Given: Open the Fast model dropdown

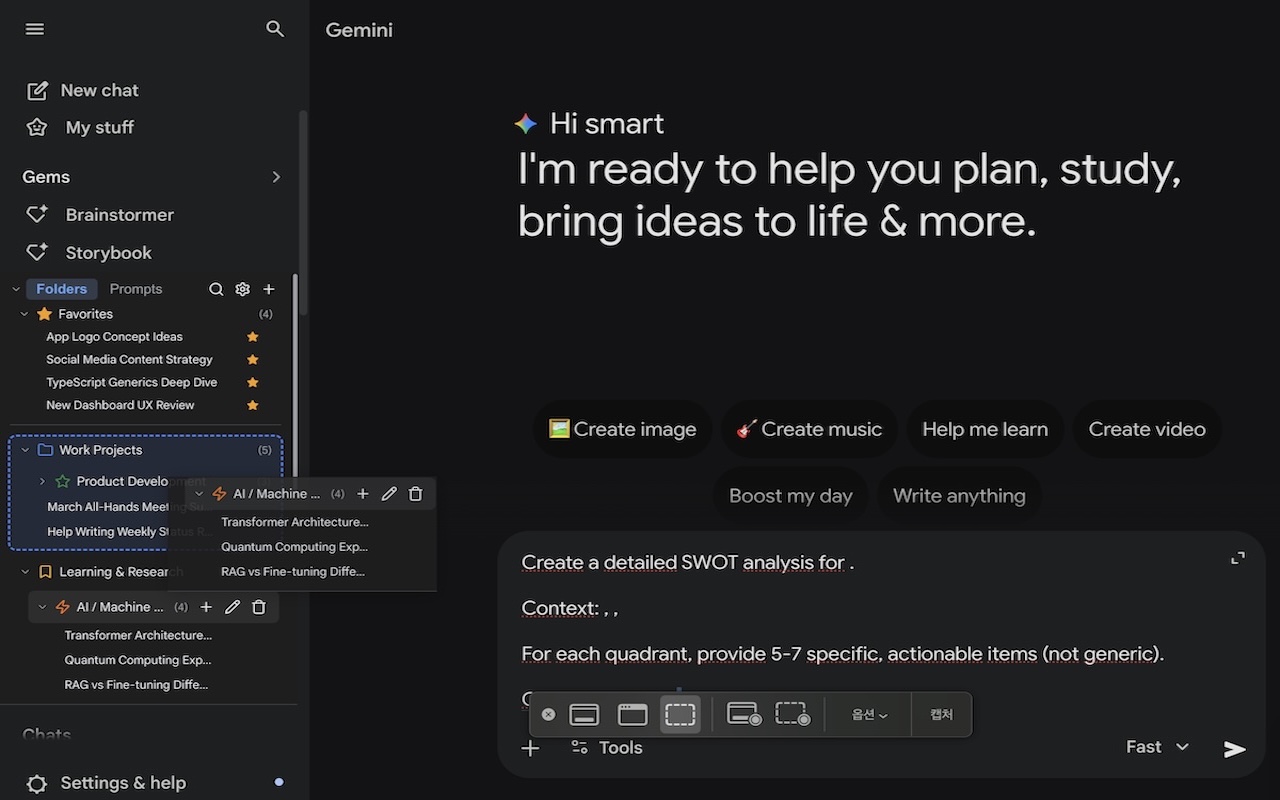Looking at the screenshot, I should 1157,747.
